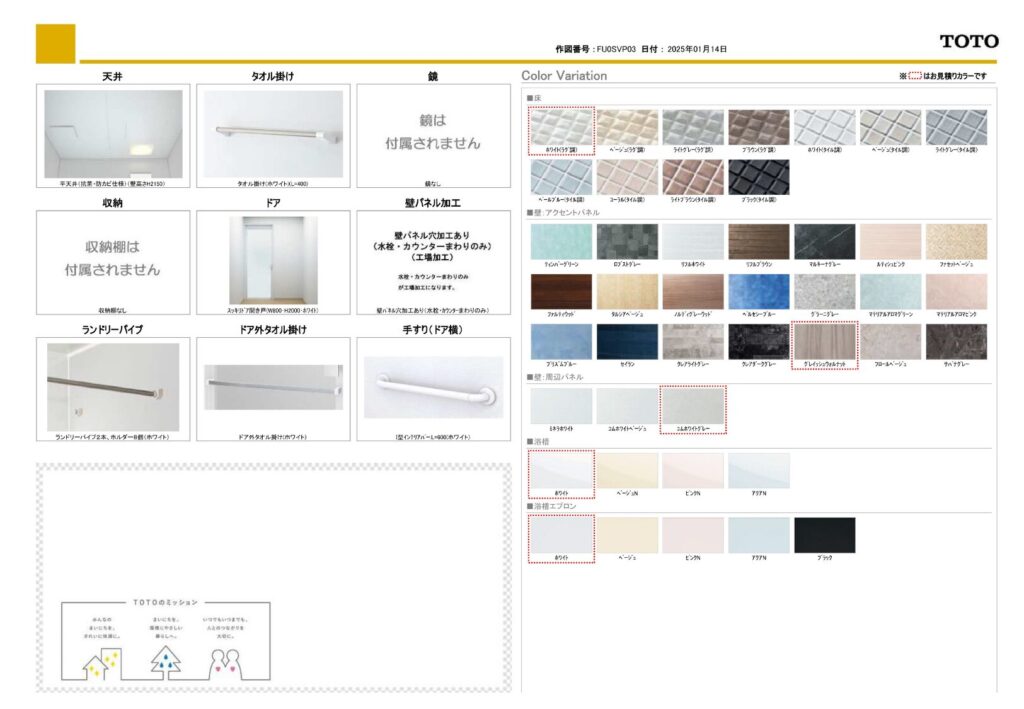Screen dimensions: 1024x709
Task: Select the タオル掛け towel bar photo
Action: (273, 134)
